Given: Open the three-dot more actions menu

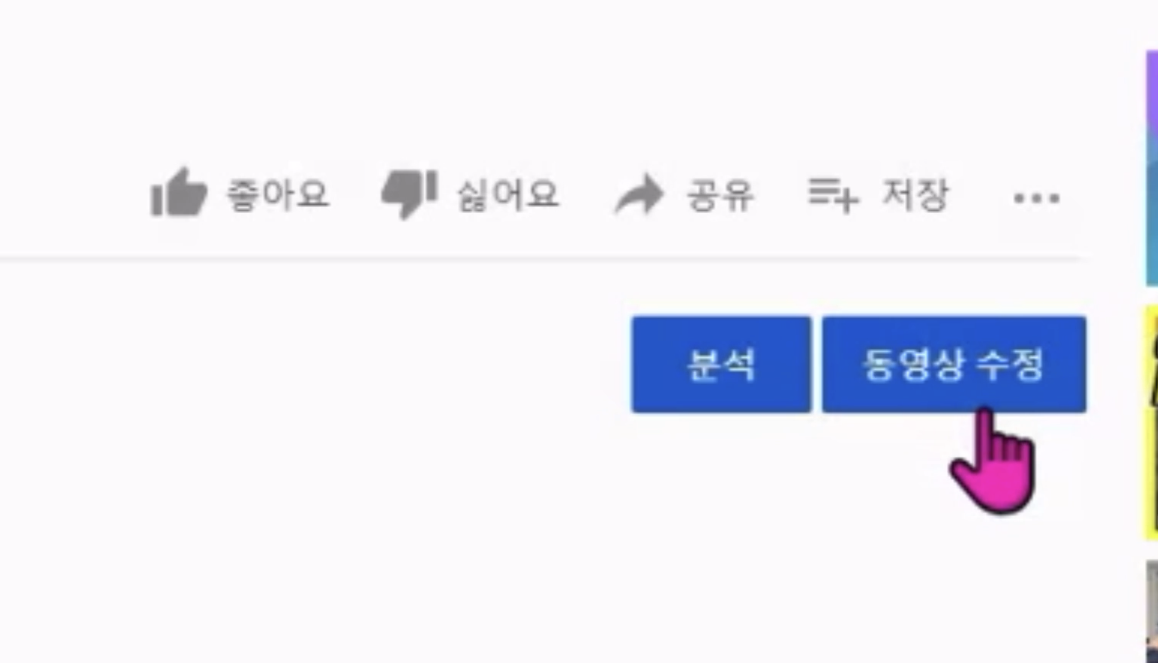Looking at the screenshot, I should pos(1037,198).
